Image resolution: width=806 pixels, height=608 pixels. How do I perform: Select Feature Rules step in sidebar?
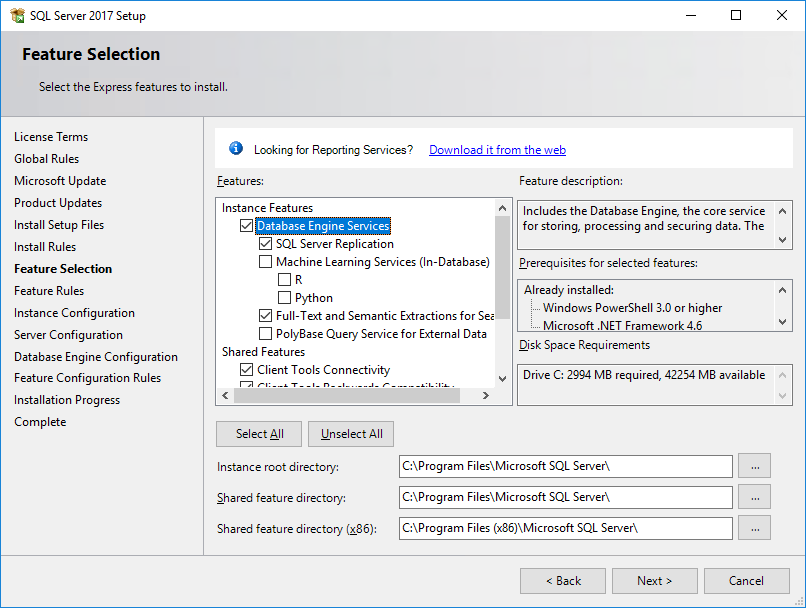point(49,291)
